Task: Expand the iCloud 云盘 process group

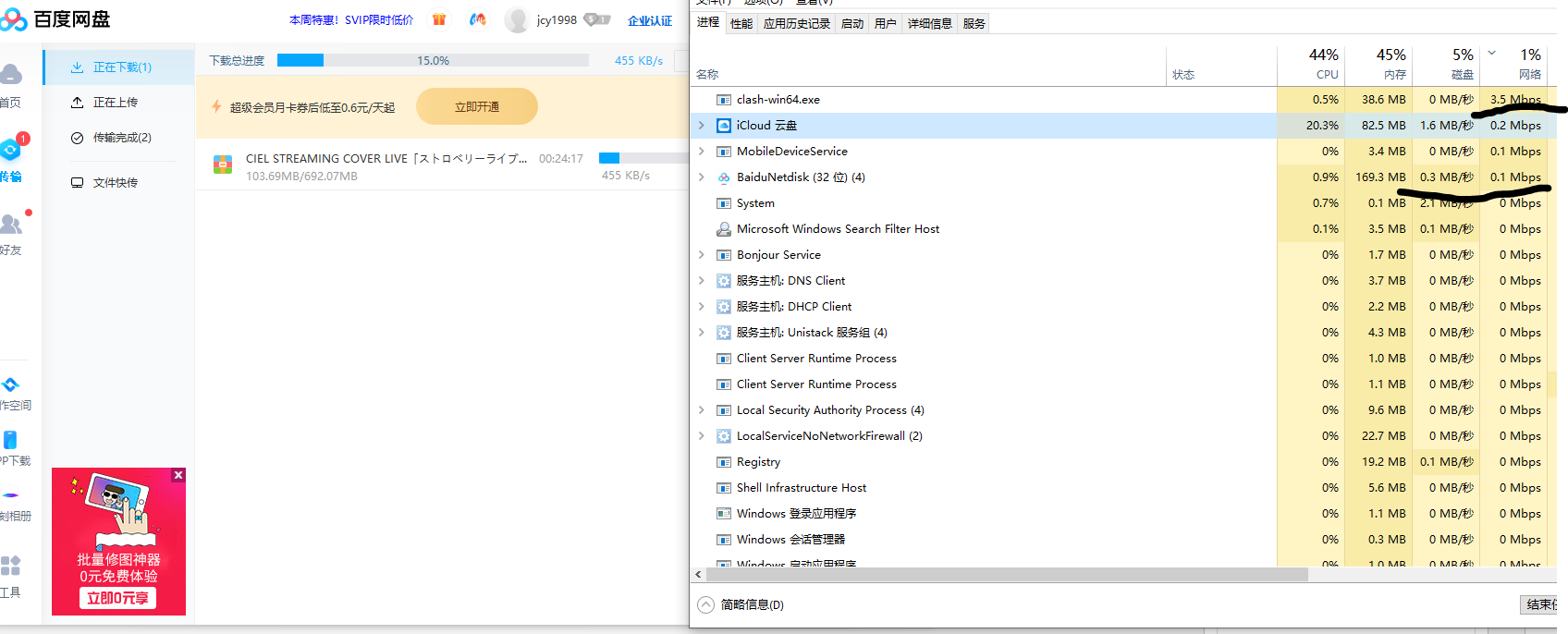Action: tap(702, 126)
